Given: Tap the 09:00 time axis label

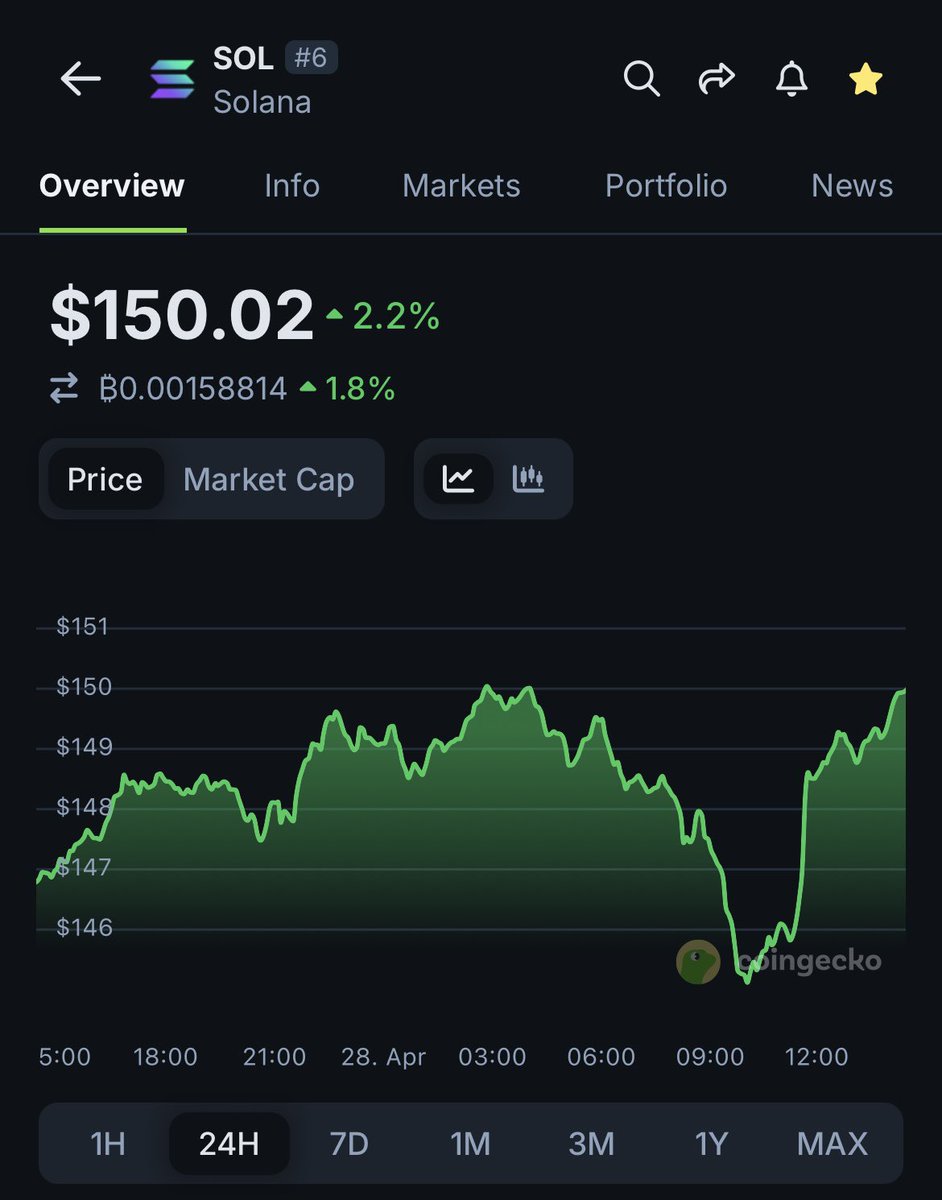Looking at the screenshot, I should click(x=711, y=1057).
